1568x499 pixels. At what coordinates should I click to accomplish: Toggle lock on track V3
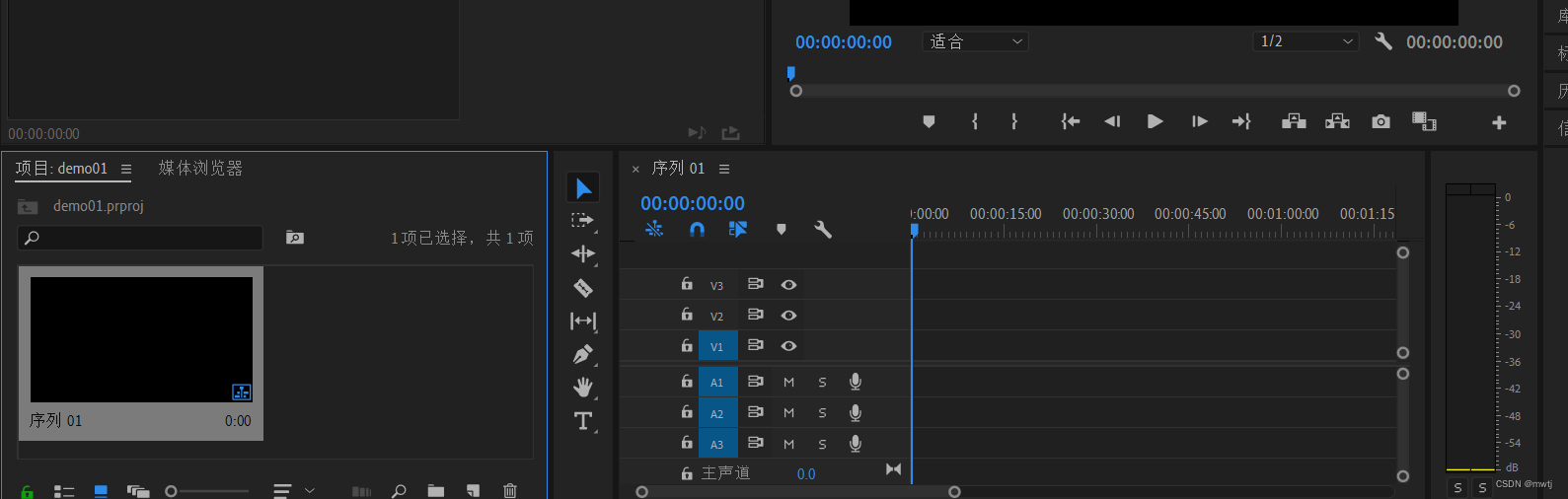coord(687,284)
